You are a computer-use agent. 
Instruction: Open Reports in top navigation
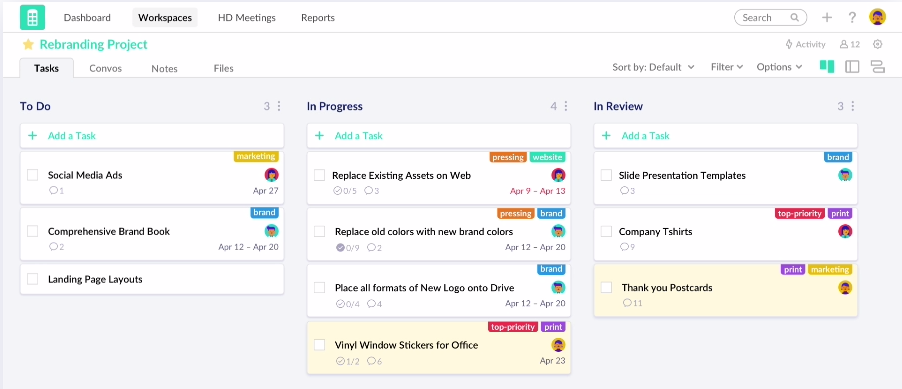(x=318, y=17)
